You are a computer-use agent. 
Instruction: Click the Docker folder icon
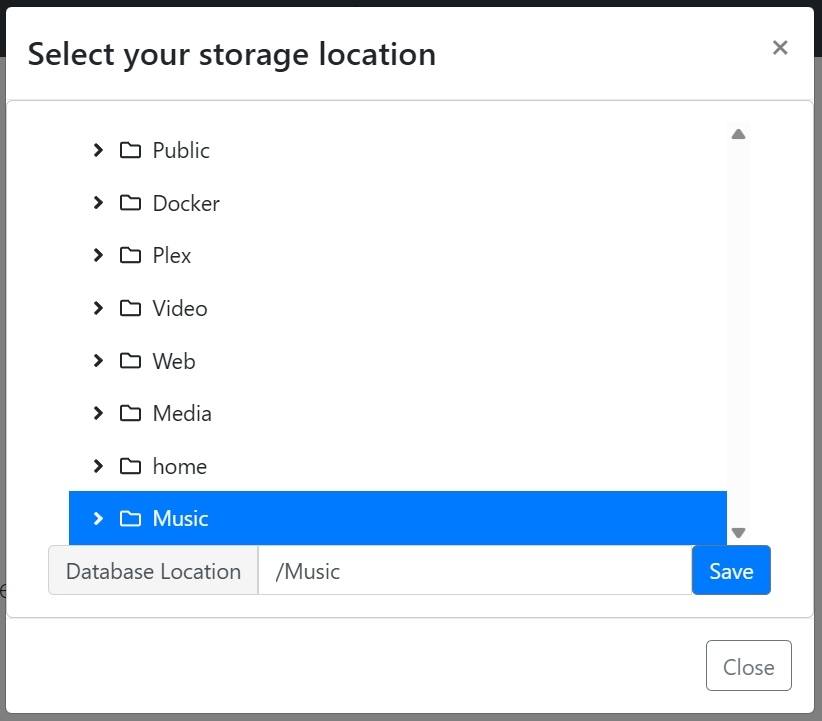pyautogui.click(x=130, y=203)
